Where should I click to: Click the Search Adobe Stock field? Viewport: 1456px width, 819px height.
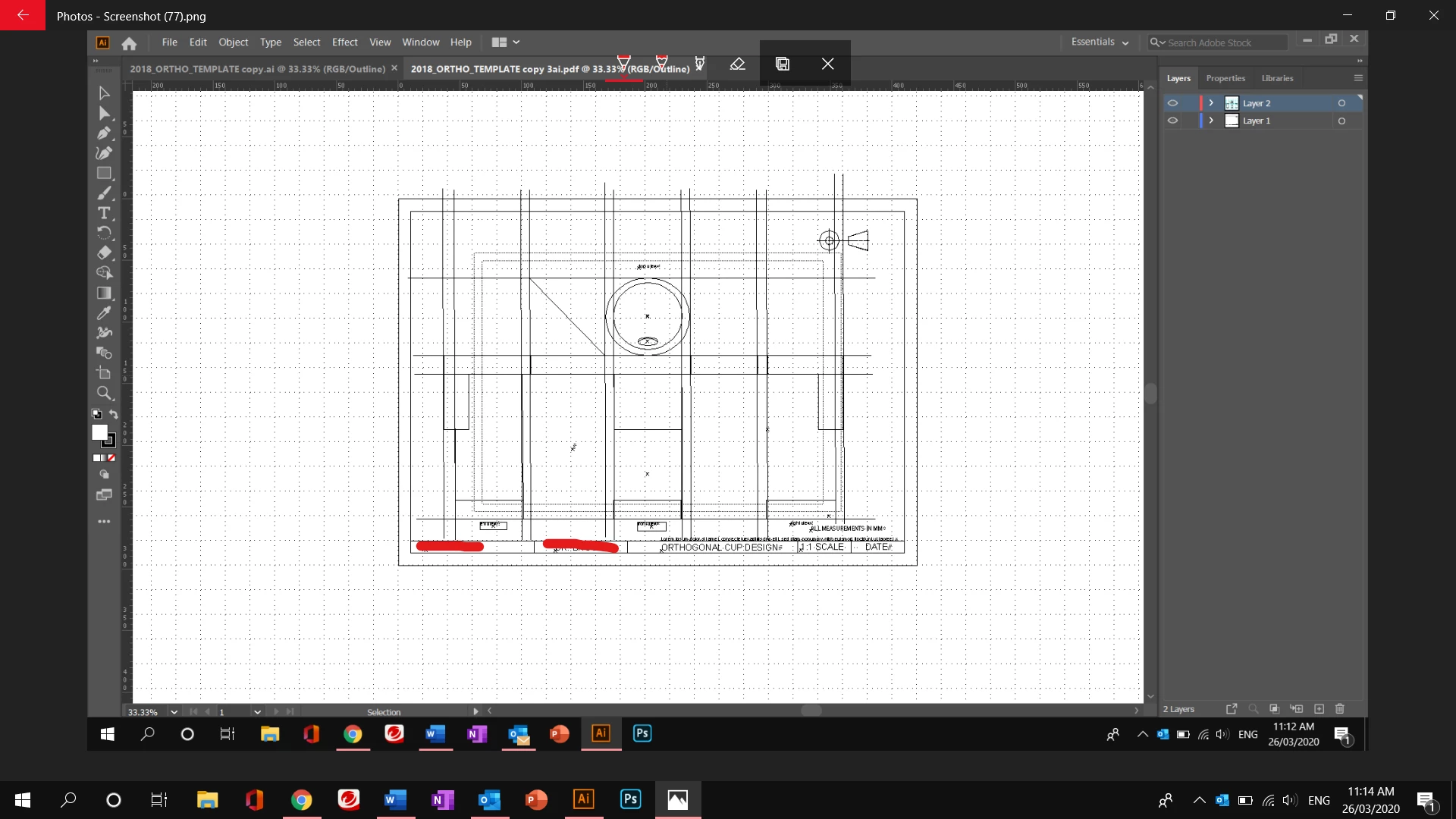1221,43
